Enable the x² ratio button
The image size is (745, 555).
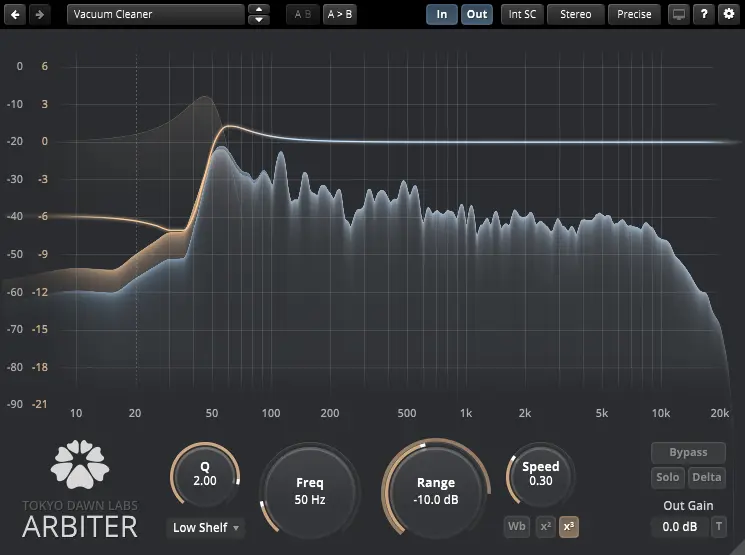545,526
